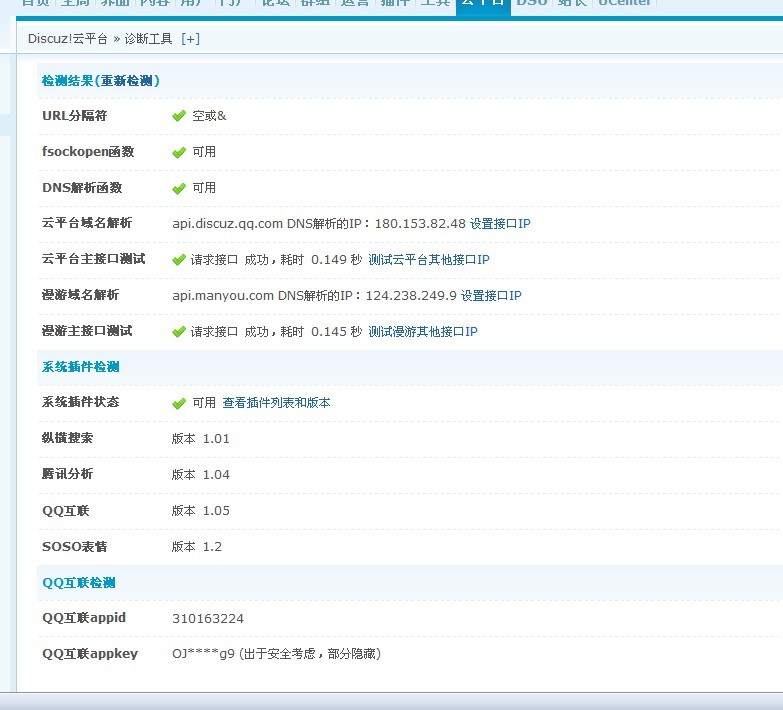This screenshot has width=783, height=710.
Task: Click the 空或& value text
Action: click(x=209, y=116)
